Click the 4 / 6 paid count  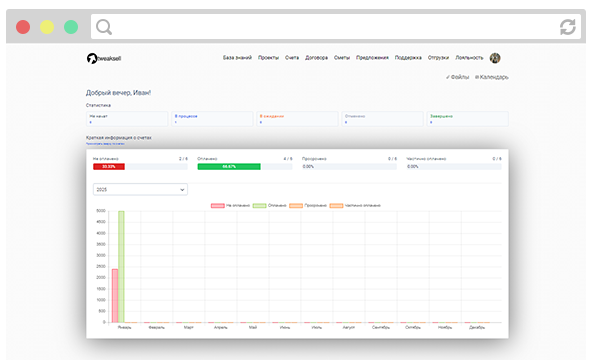tap(288, 159)
